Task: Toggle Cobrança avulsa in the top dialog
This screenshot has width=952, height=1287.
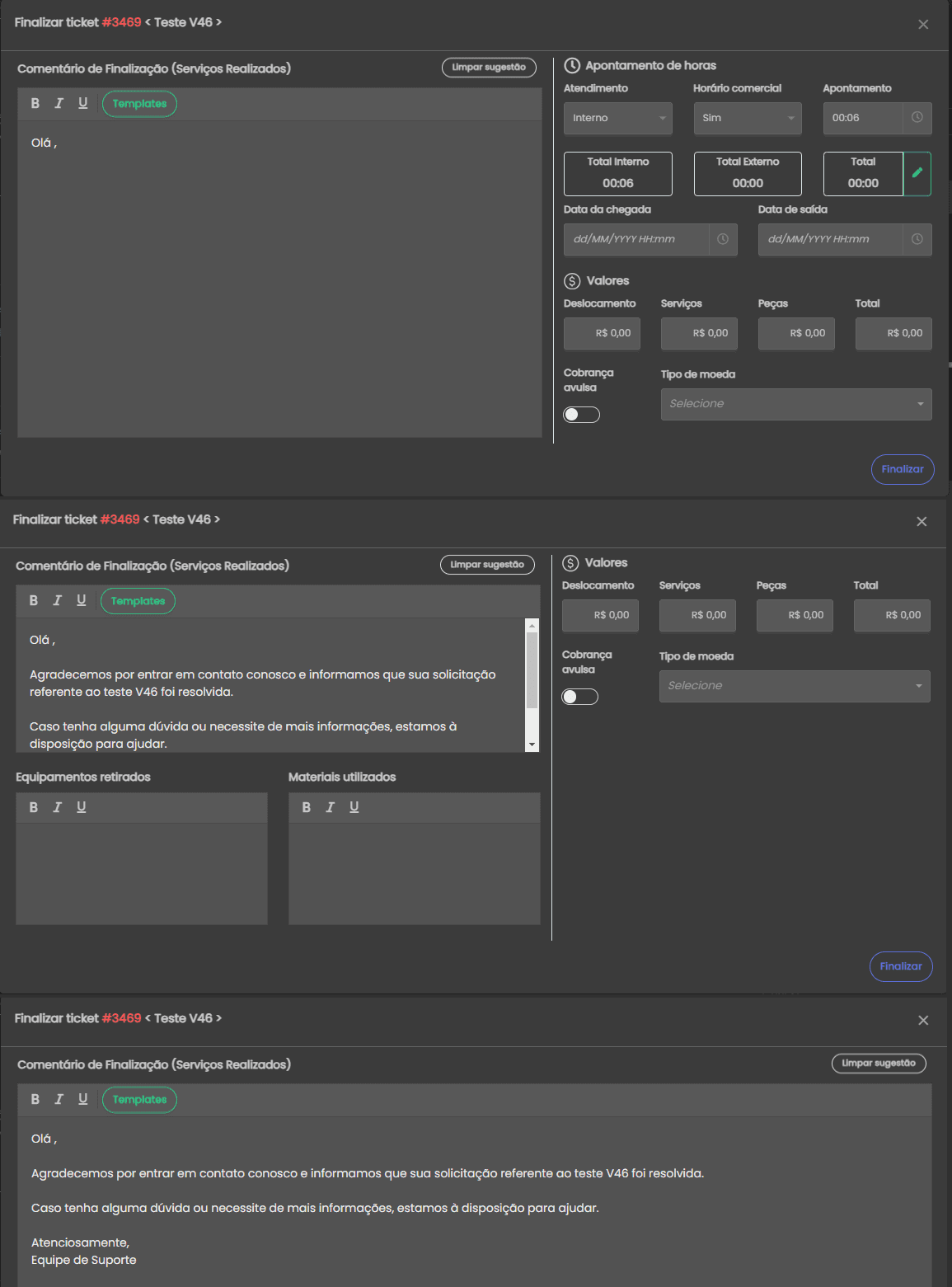Action: point(581,415)
